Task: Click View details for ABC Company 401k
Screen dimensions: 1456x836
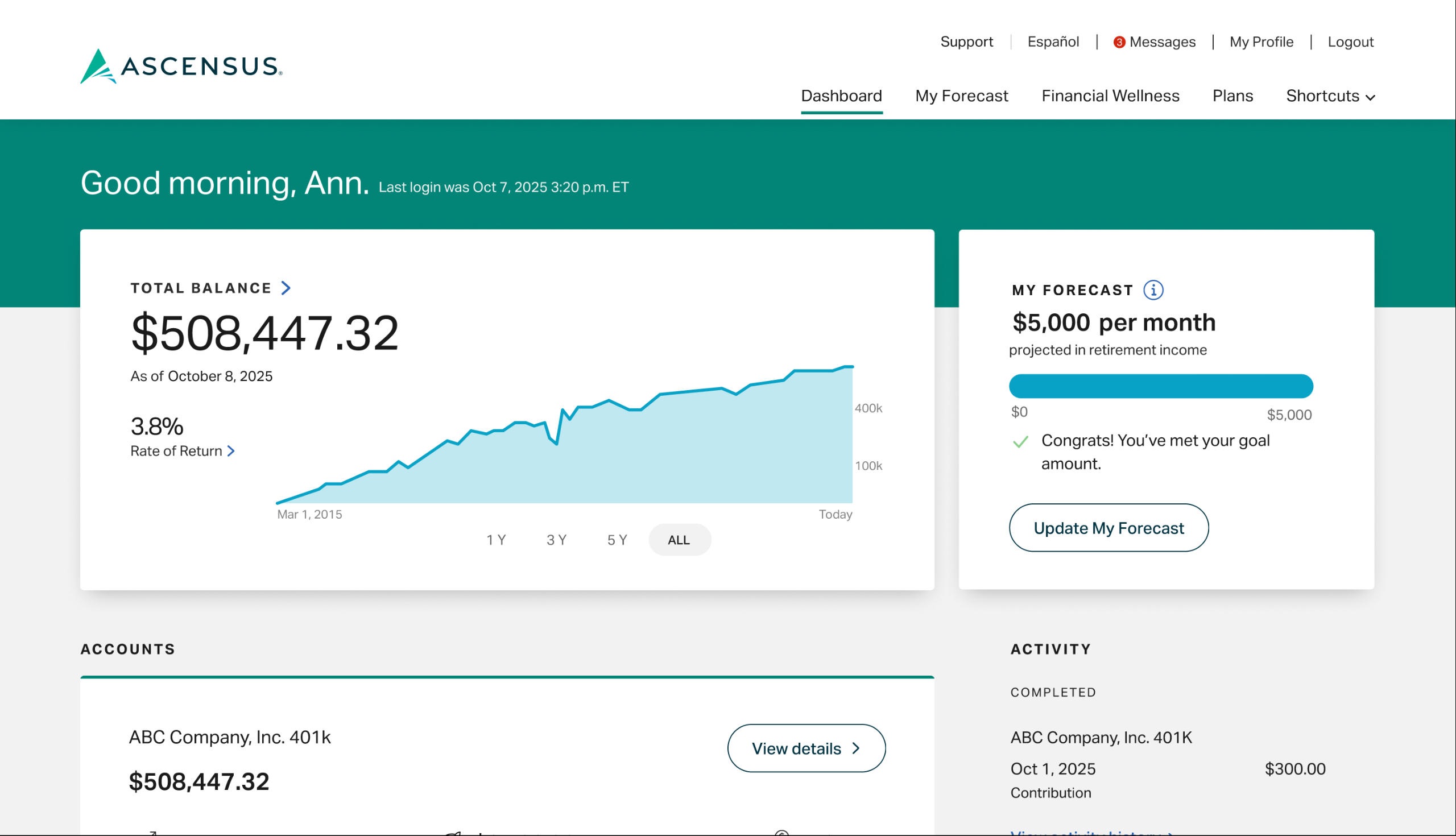Action: pos(805,748)
